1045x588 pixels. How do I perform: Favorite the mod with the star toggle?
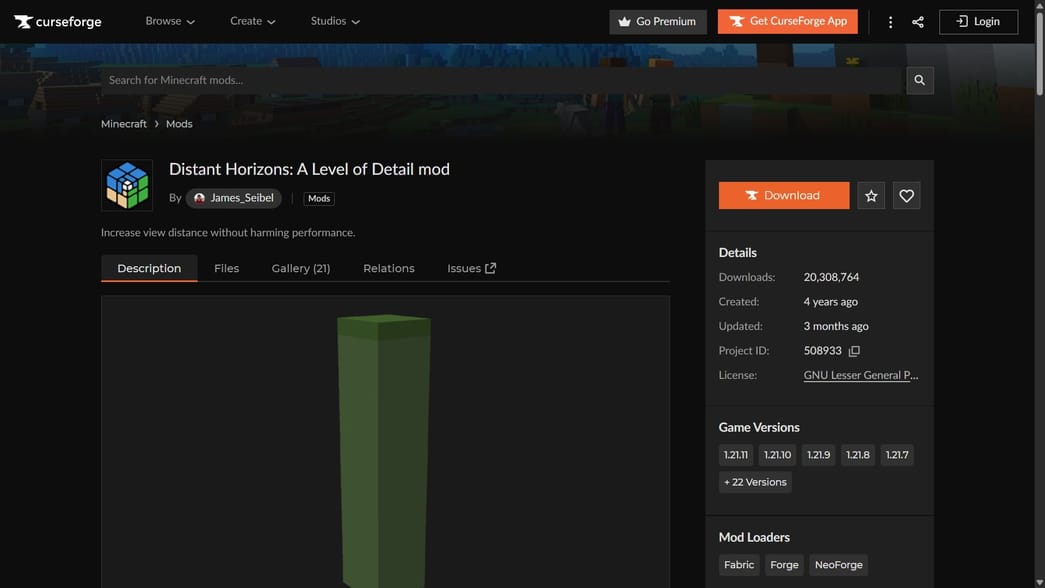point(870,195)
